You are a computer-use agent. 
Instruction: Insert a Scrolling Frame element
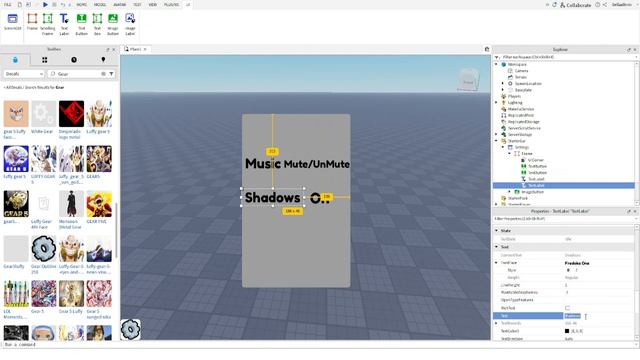pos(47,24)
